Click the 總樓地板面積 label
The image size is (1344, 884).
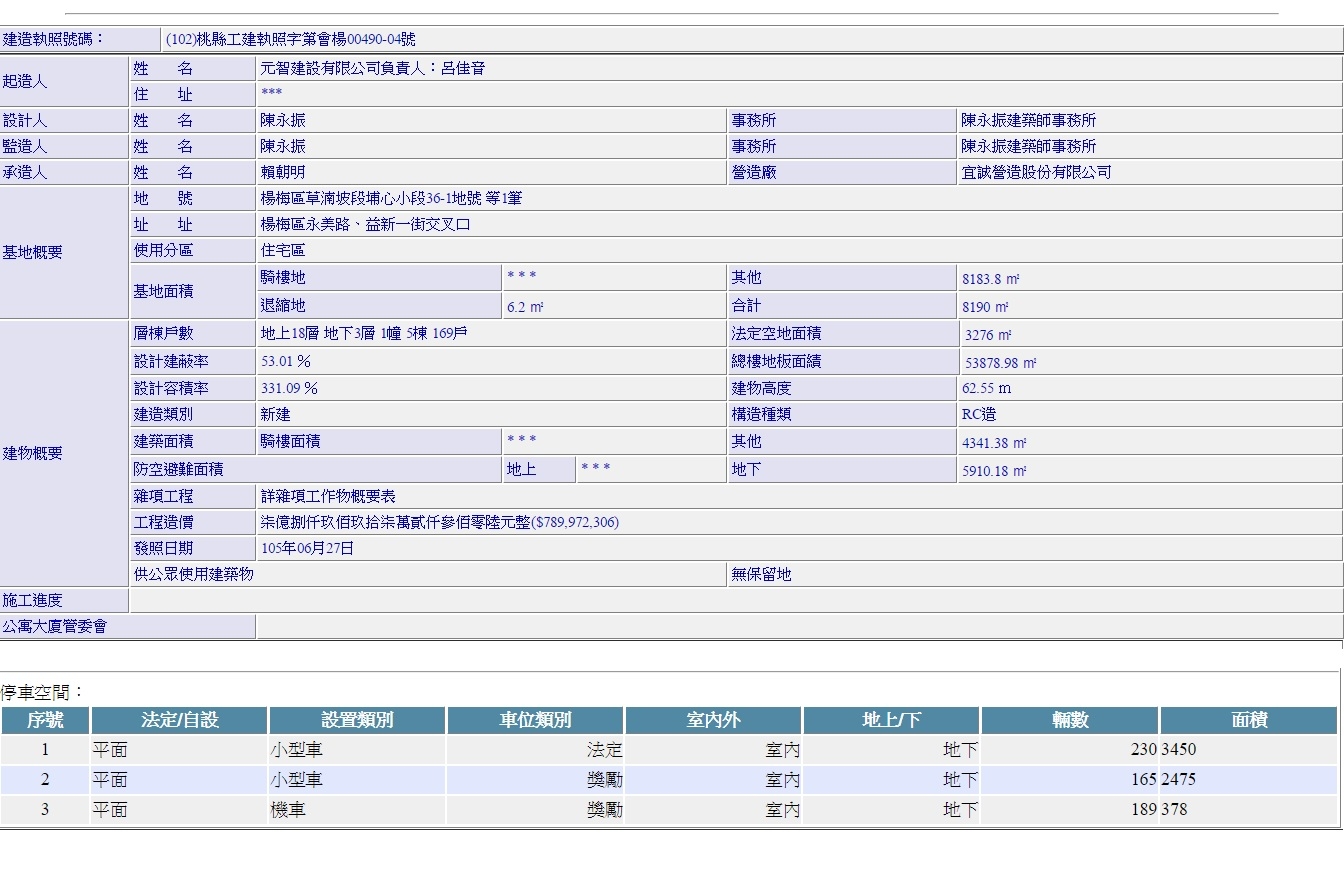click(776, 361)
